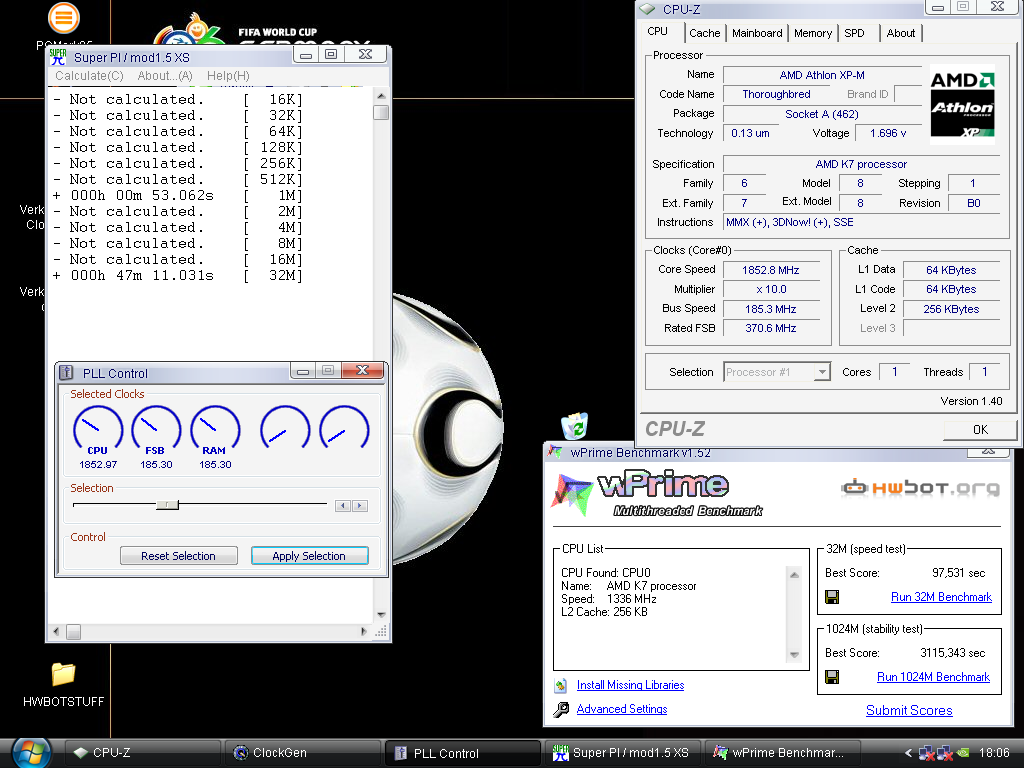Click the save icon for the 1024M score
The image size is (1024, 768).
(x=832, y=677)
